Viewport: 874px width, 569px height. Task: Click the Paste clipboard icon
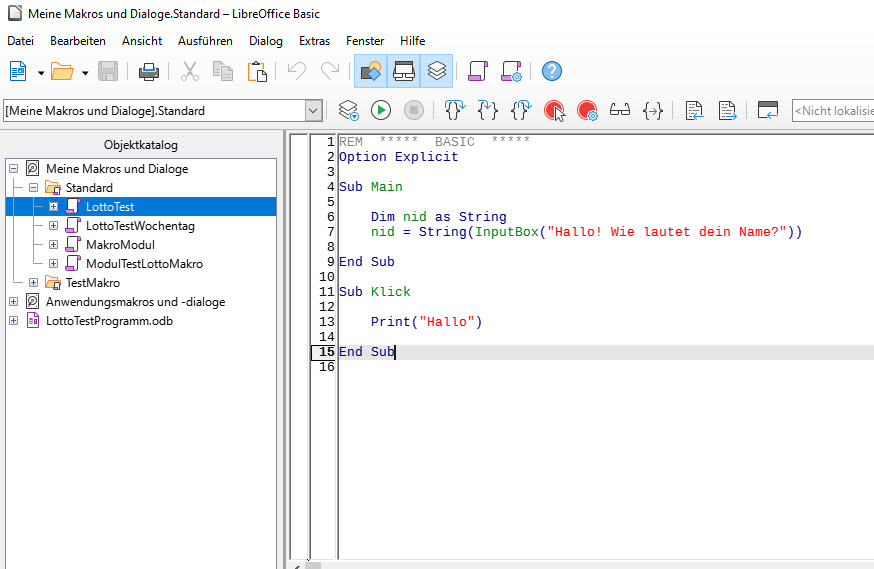coord(256,71)
